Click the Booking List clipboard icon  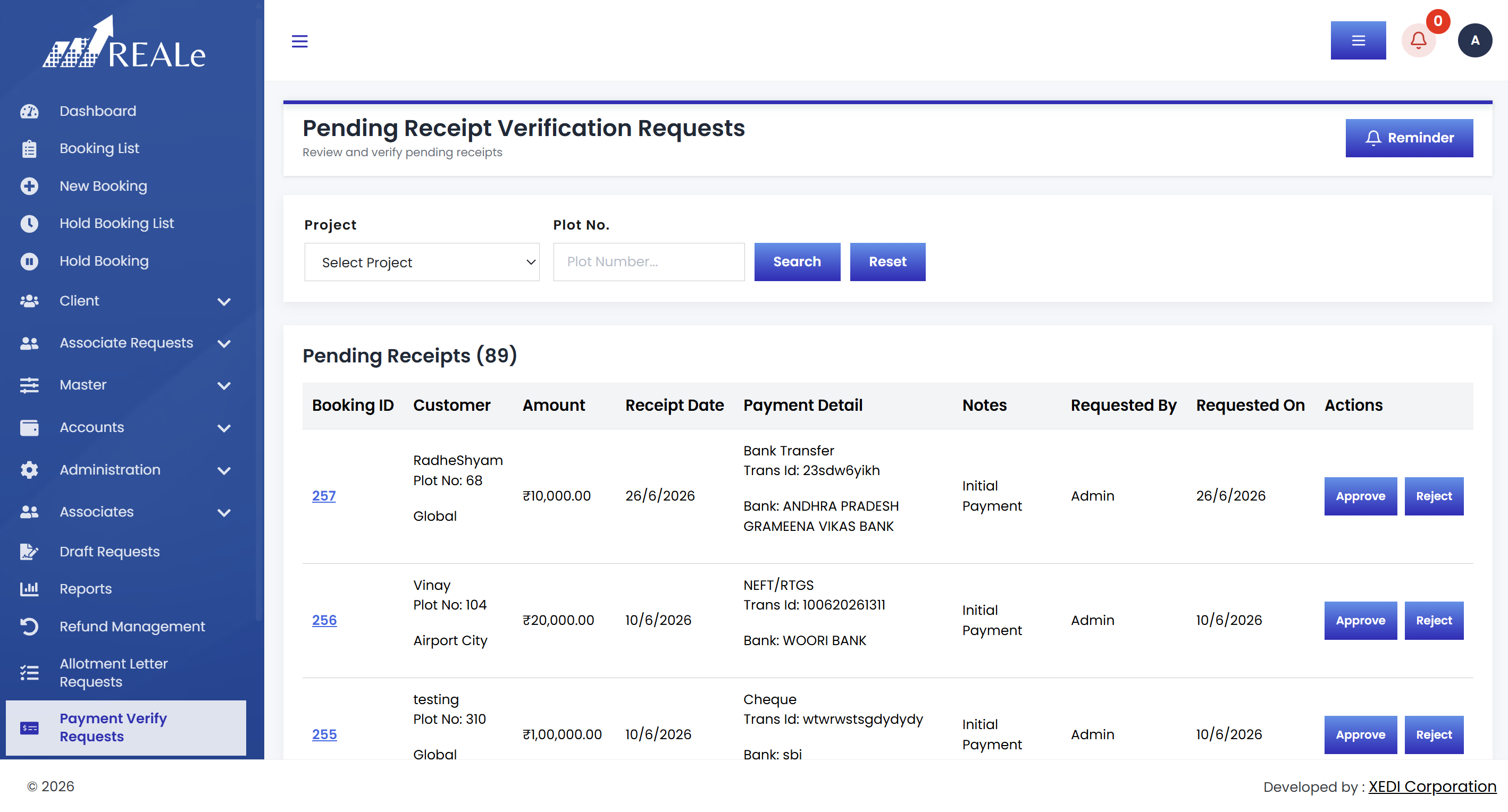(x=29, y=149)
